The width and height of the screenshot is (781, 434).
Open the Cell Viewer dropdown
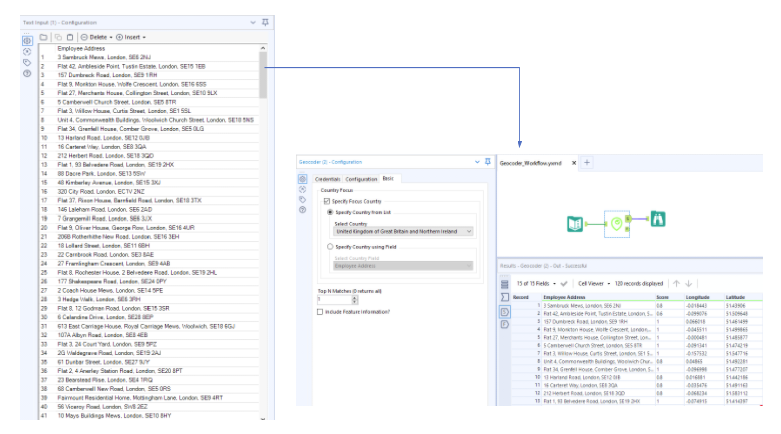(x=594, y=284)
